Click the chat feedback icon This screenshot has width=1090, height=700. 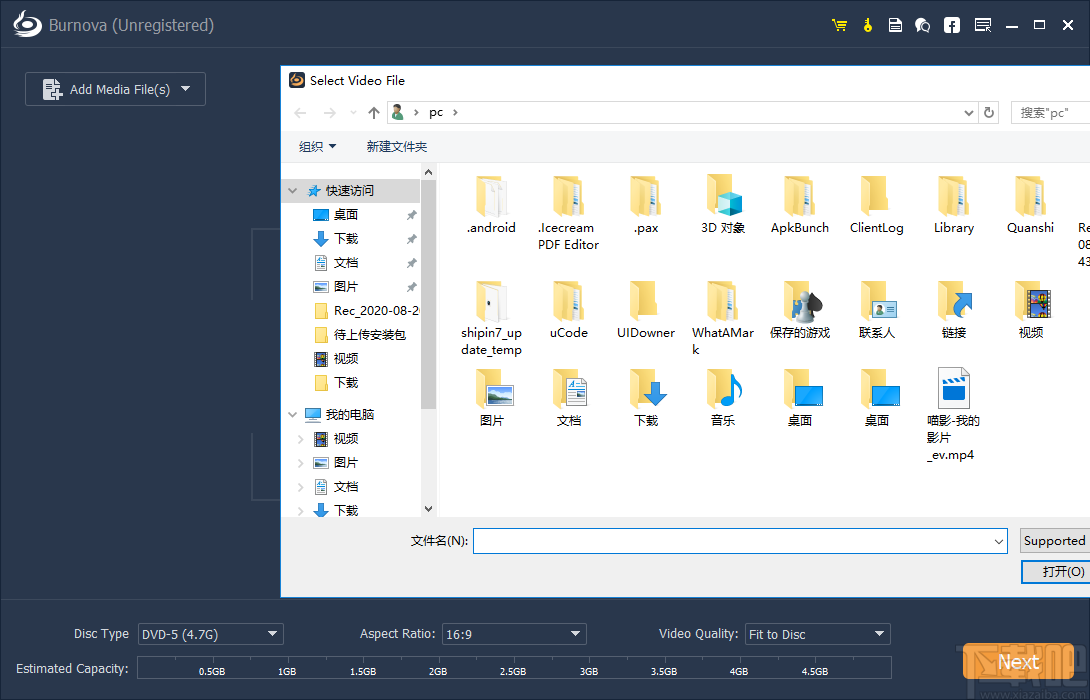tap(923, 25)
